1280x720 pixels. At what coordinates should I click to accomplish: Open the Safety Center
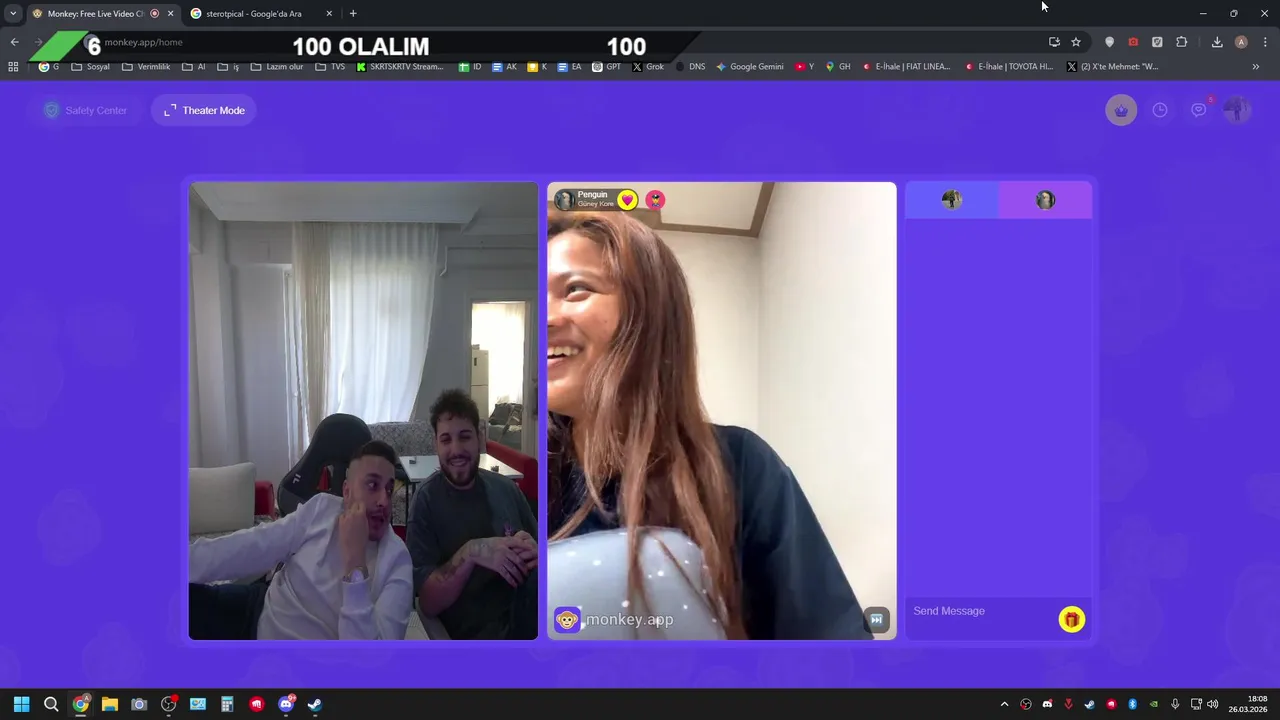point(86,110)
